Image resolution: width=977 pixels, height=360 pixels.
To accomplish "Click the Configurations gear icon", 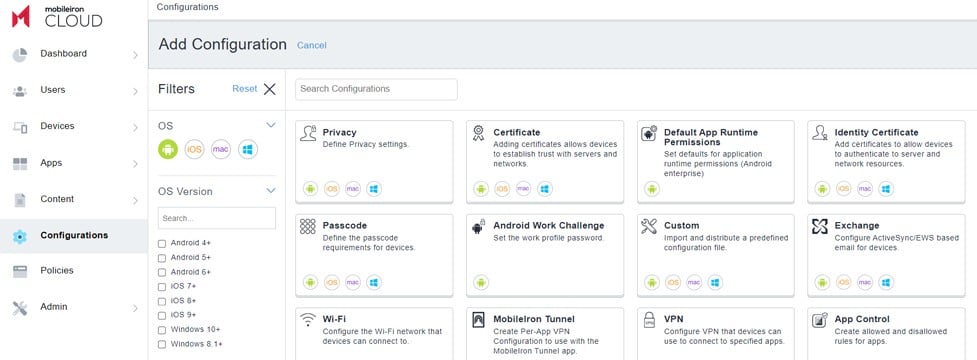I will pos(20,236).
